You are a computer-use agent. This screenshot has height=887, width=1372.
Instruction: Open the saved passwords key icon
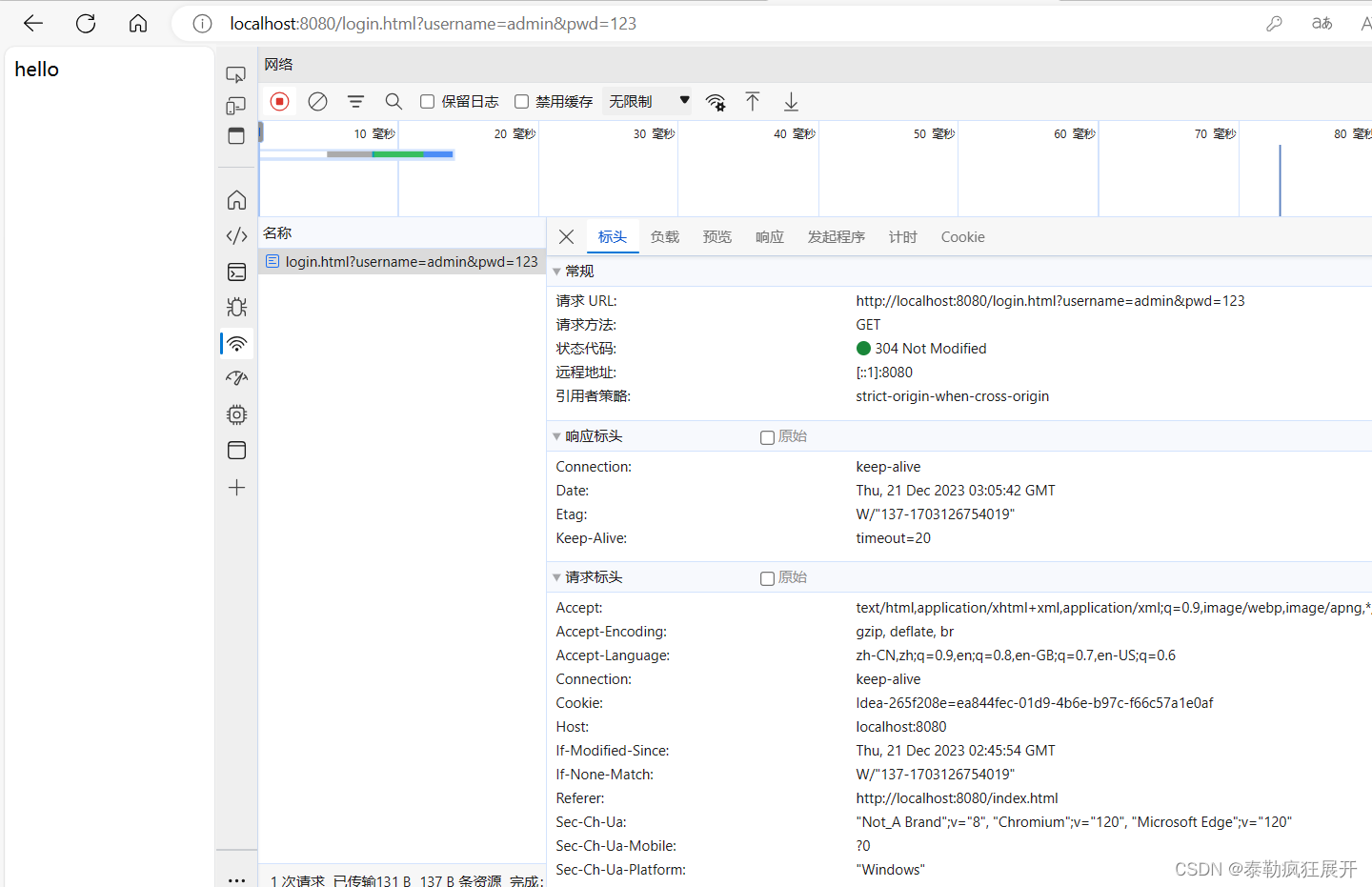1274,24
